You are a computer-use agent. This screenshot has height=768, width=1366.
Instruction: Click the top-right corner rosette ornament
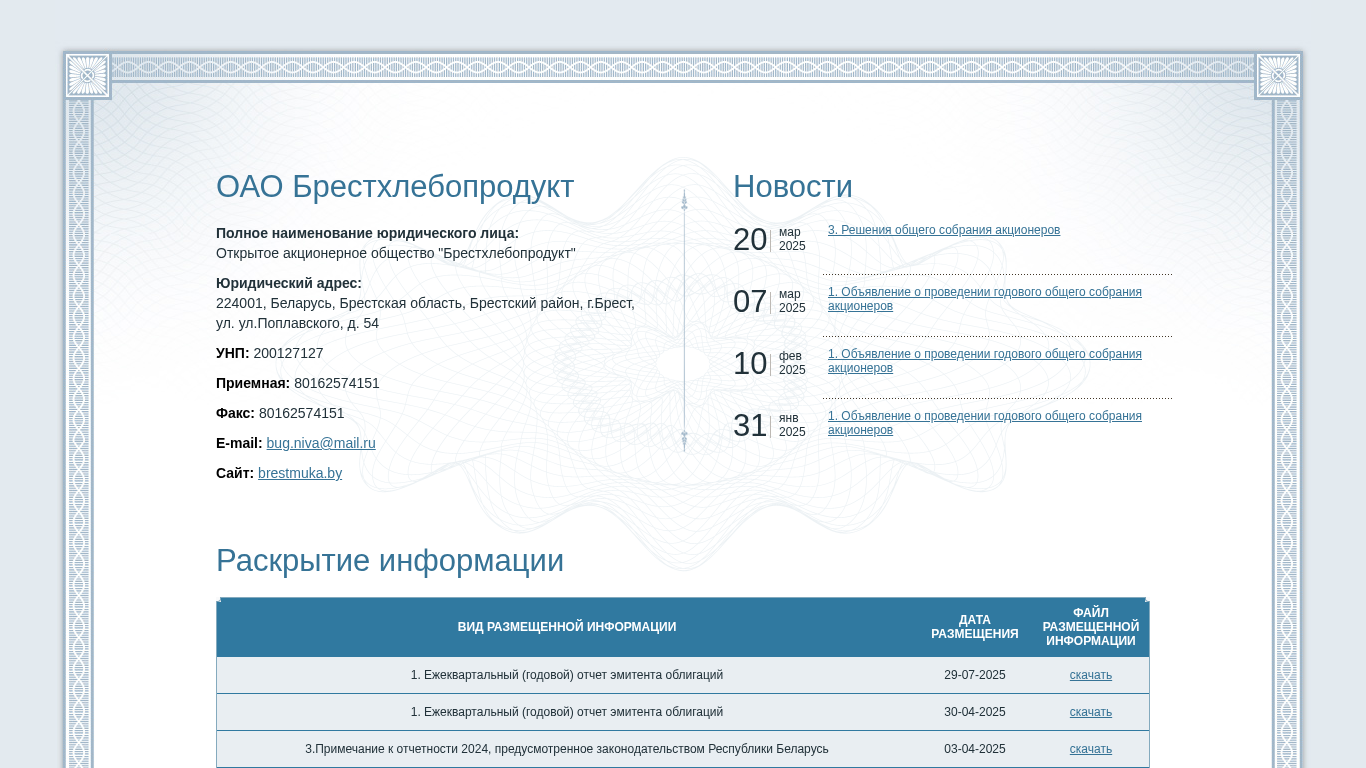tap(1278, 76)
